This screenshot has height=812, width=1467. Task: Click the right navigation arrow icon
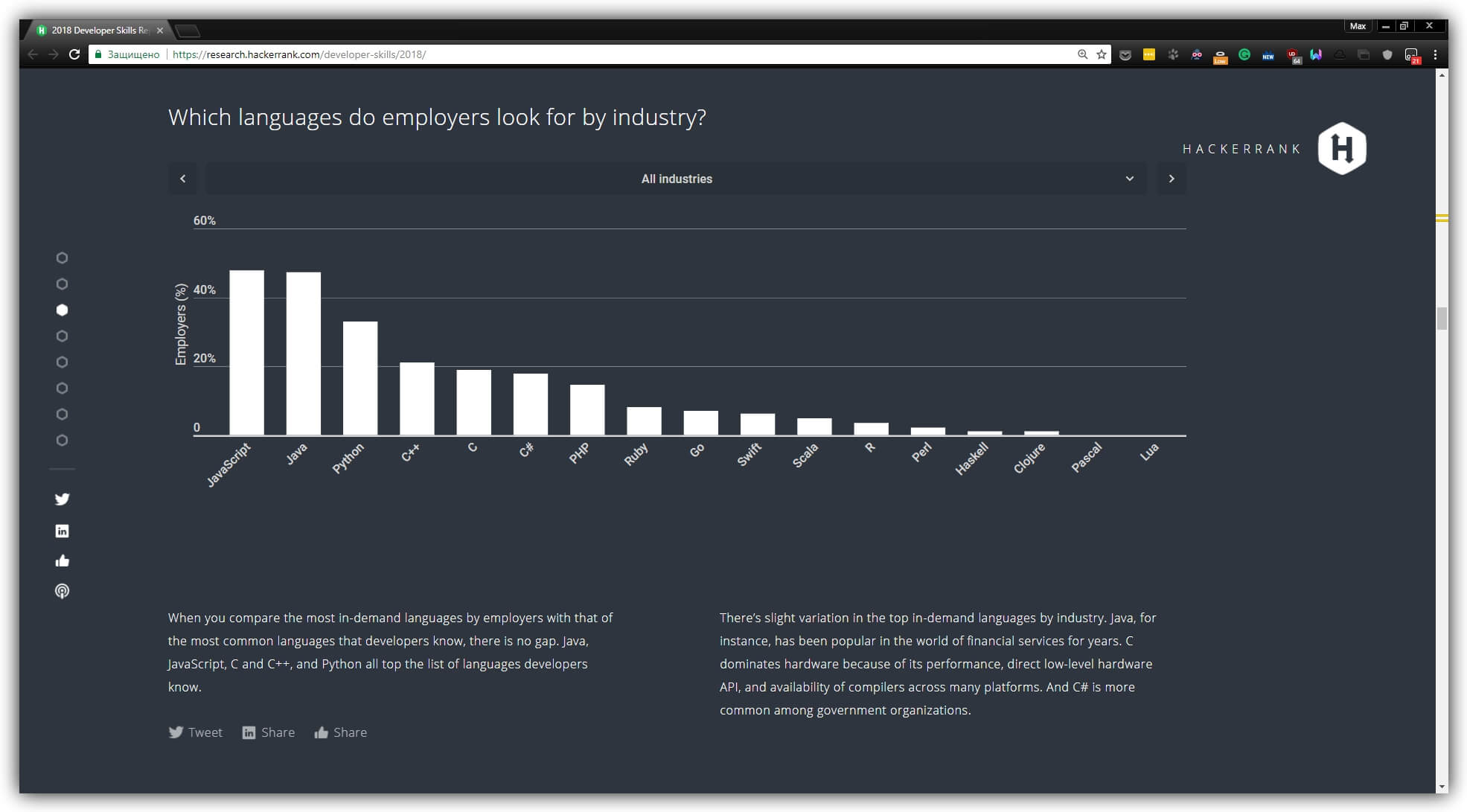point(1172,178)
